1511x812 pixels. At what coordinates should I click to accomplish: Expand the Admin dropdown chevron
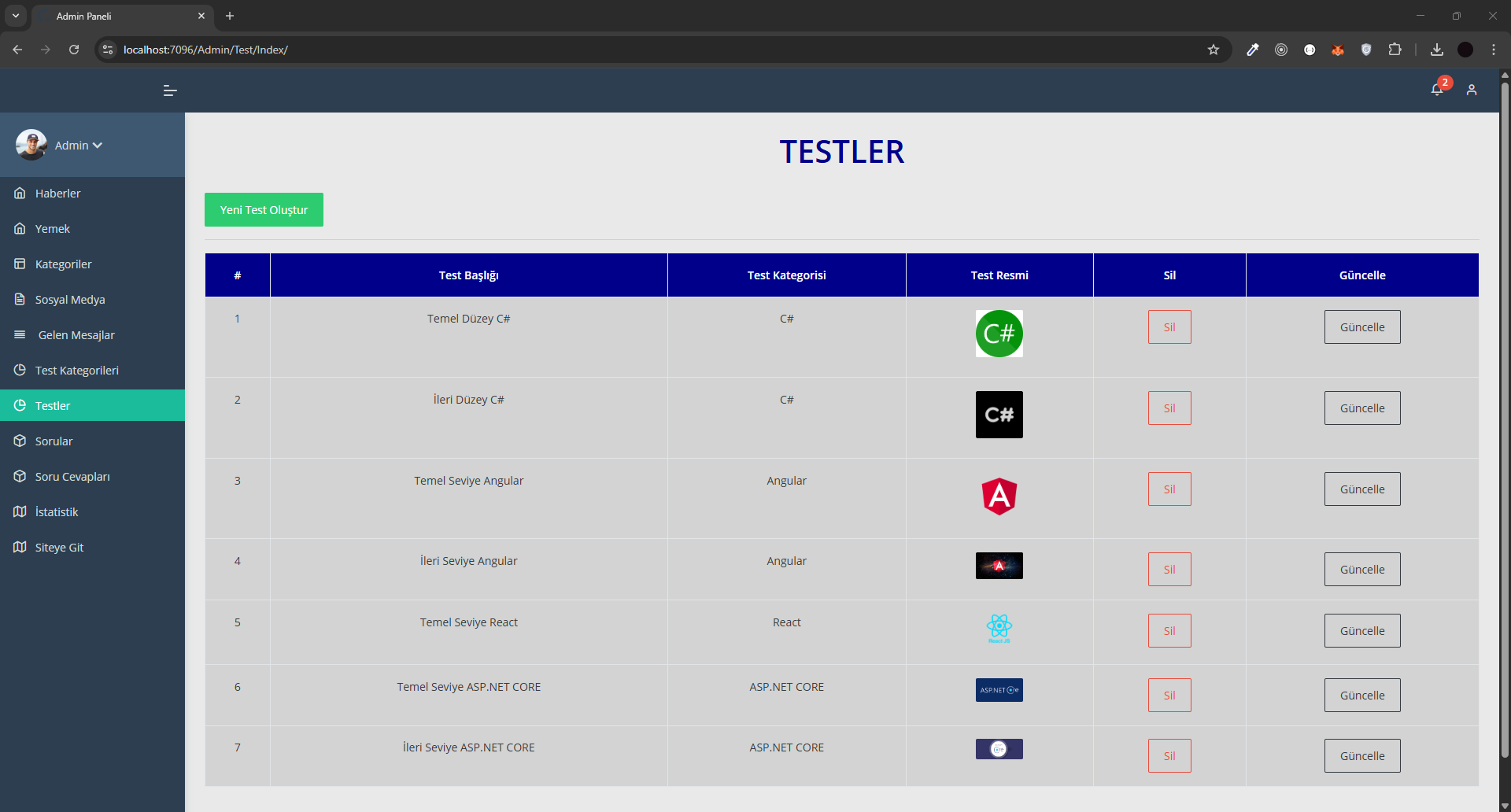coord(98,146)
